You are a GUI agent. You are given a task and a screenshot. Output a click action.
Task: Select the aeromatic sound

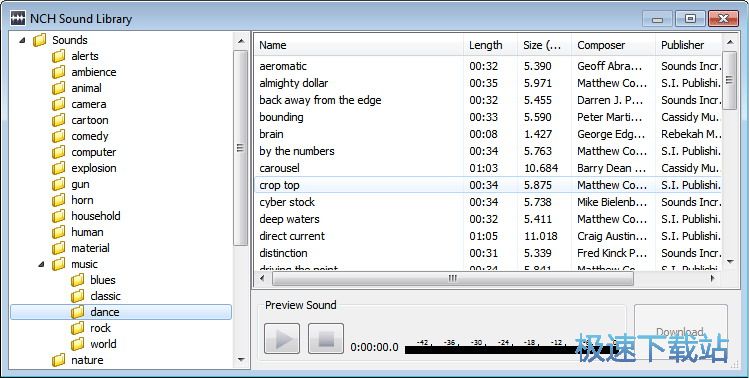click(488, 66)
